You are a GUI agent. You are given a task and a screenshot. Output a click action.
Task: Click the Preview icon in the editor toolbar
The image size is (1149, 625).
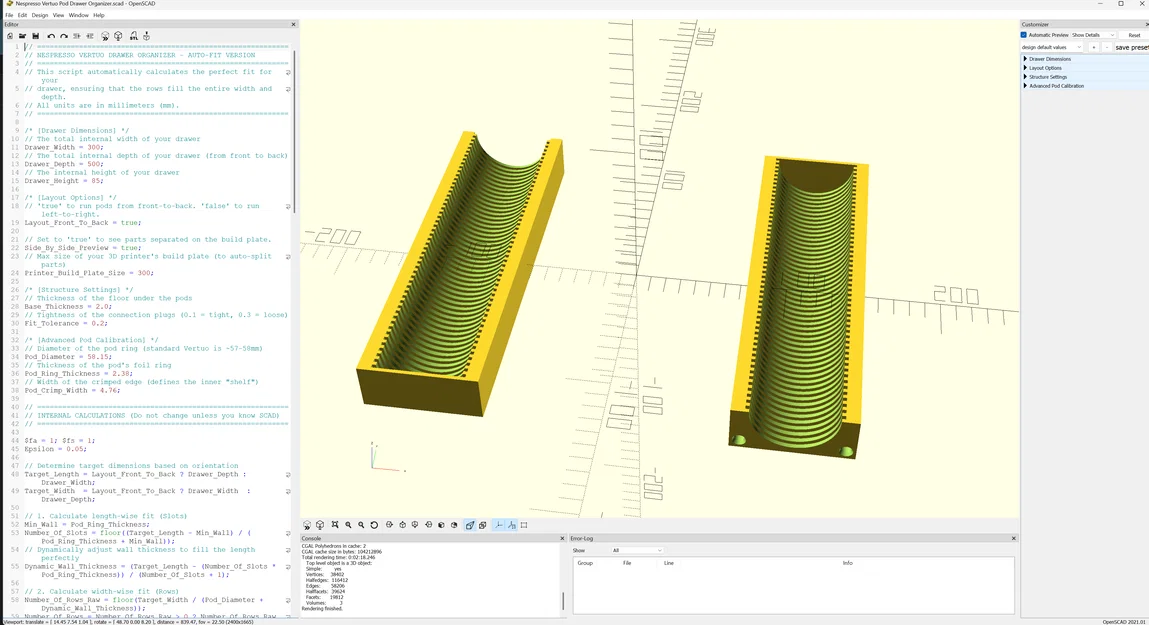click(105, 36)
